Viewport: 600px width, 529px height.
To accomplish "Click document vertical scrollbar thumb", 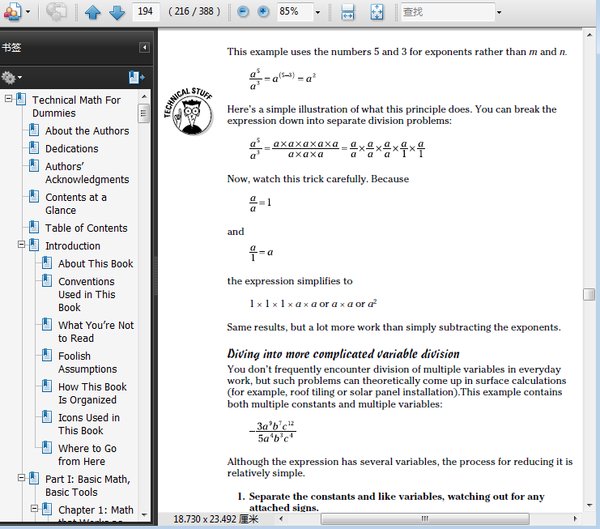I will click(x=589, y=295).
